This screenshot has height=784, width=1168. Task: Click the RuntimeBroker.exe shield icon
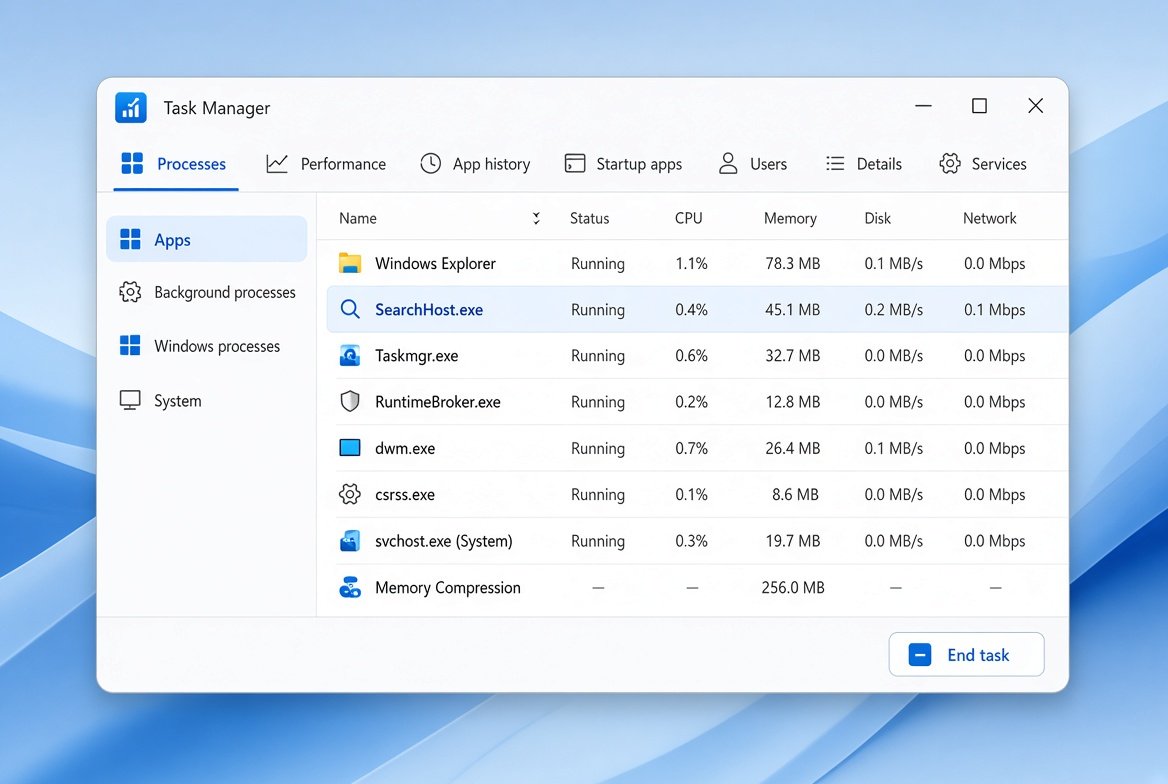pos(350,402)
